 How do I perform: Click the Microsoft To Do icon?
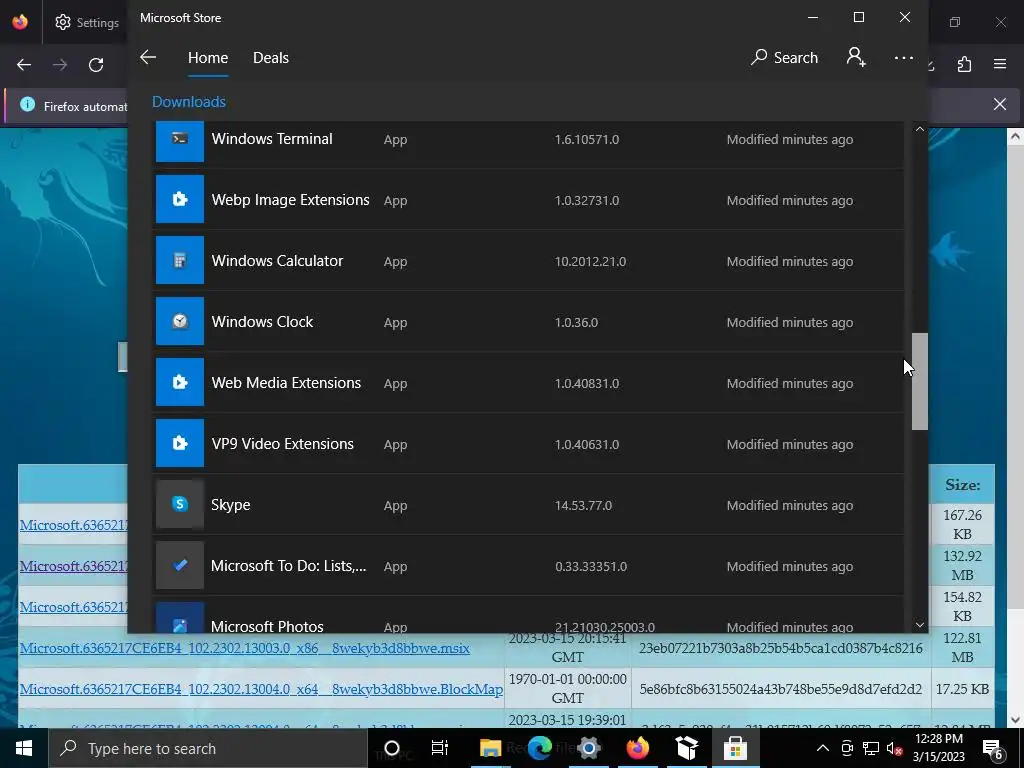(180, 565)
